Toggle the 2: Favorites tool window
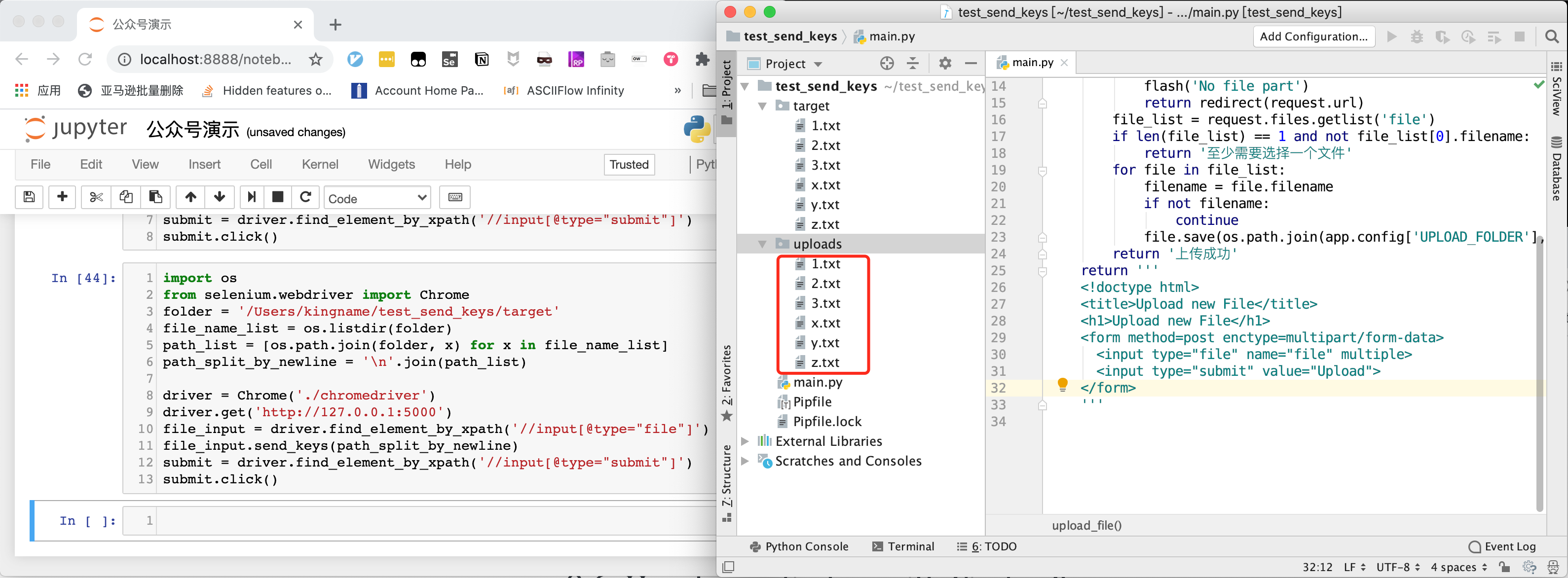 (x=726, y=383)
